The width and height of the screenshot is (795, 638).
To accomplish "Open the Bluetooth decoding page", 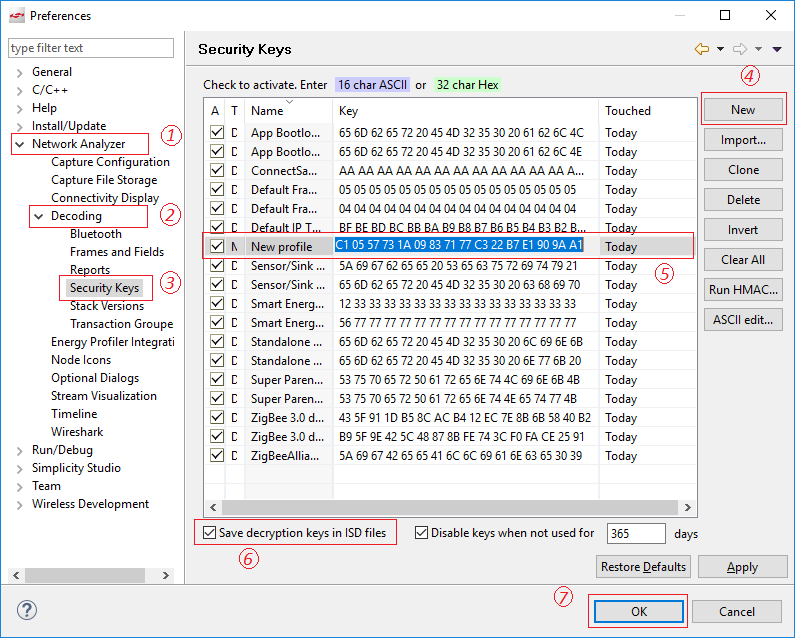I will point(96,234).
